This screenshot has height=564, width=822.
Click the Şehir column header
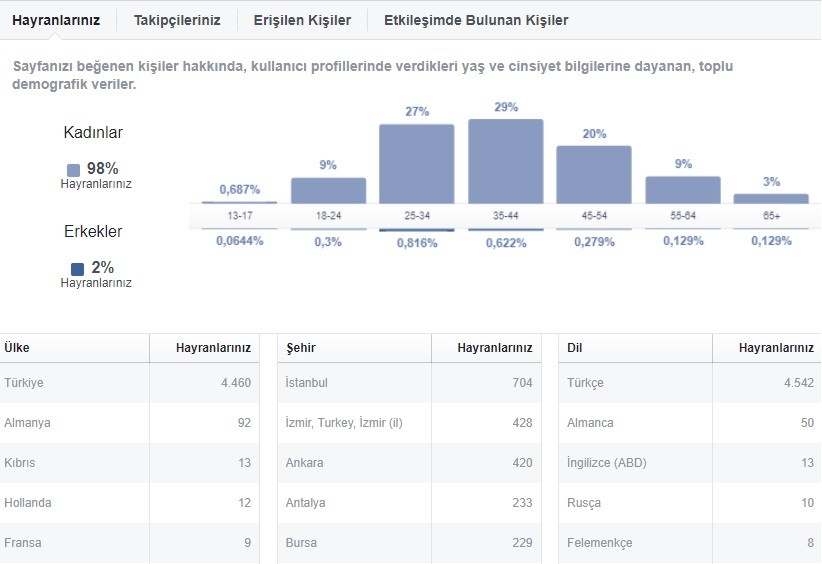[301, 348]
